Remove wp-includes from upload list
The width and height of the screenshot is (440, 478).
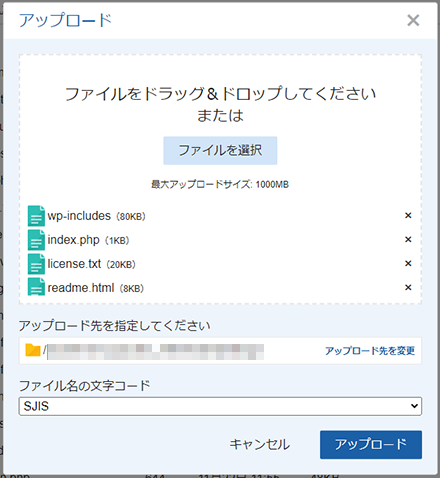click(x=408, y=216)
